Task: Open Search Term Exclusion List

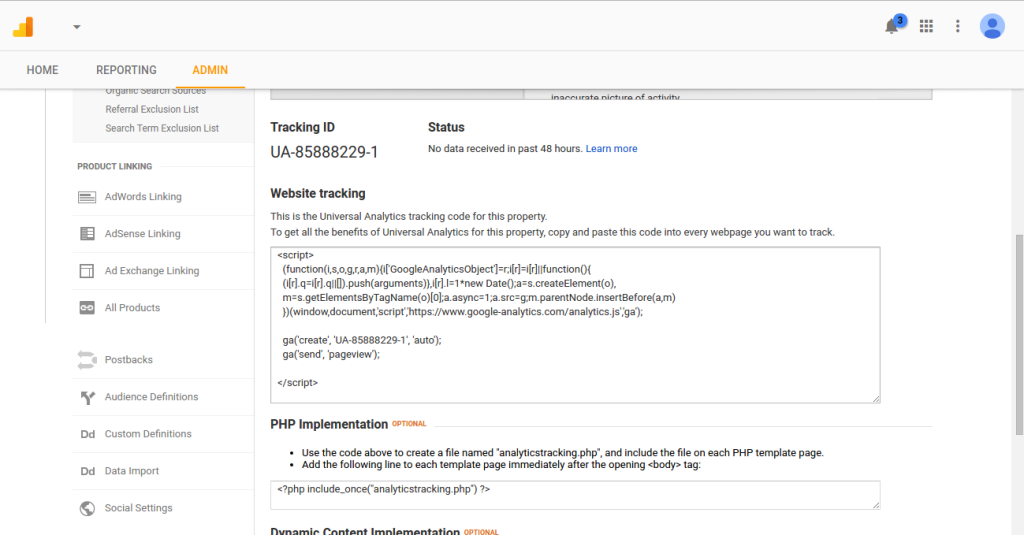Action: pyautogui.click(x=162, y=128)
